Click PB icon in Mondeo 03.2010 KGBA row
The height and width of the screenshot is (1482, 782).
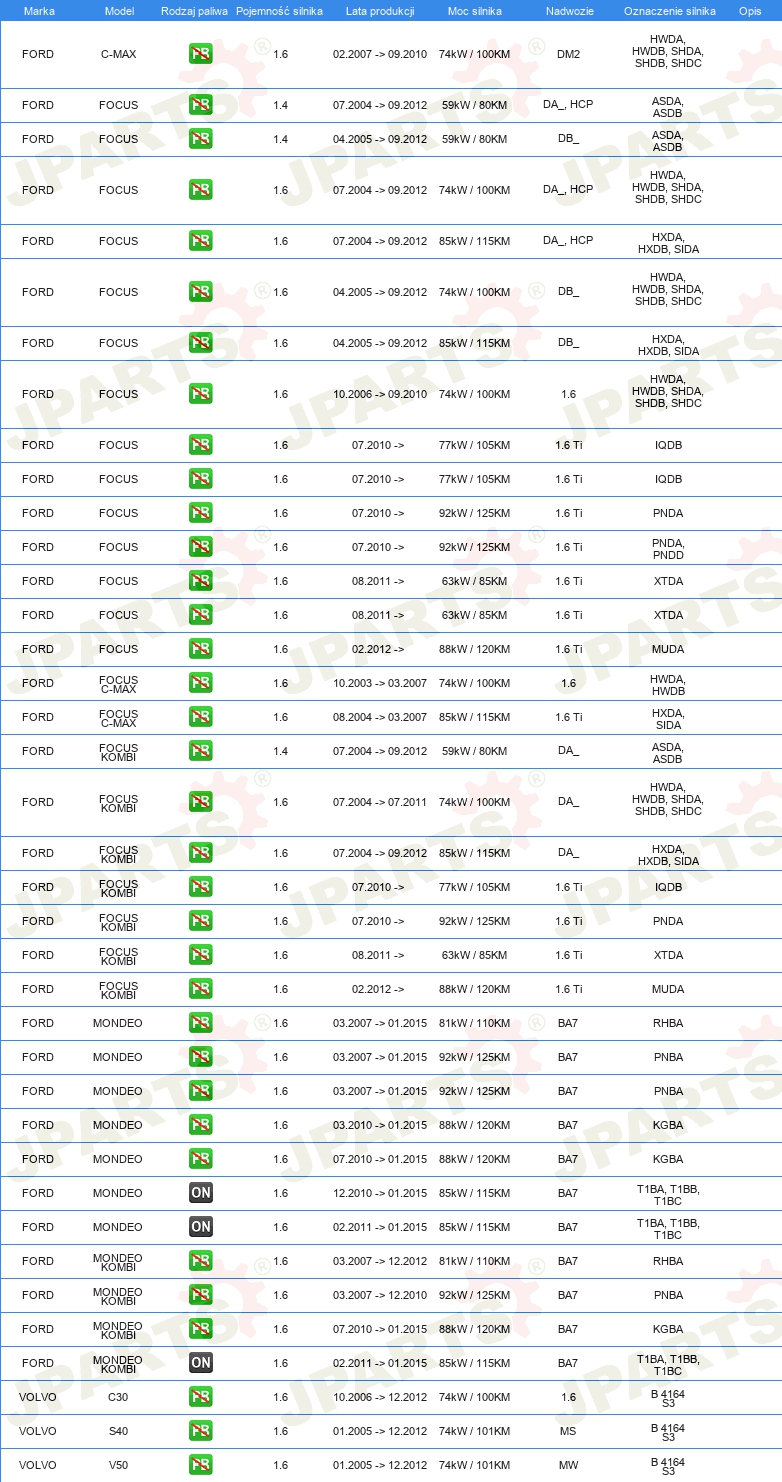click(x=201, y=1125)
